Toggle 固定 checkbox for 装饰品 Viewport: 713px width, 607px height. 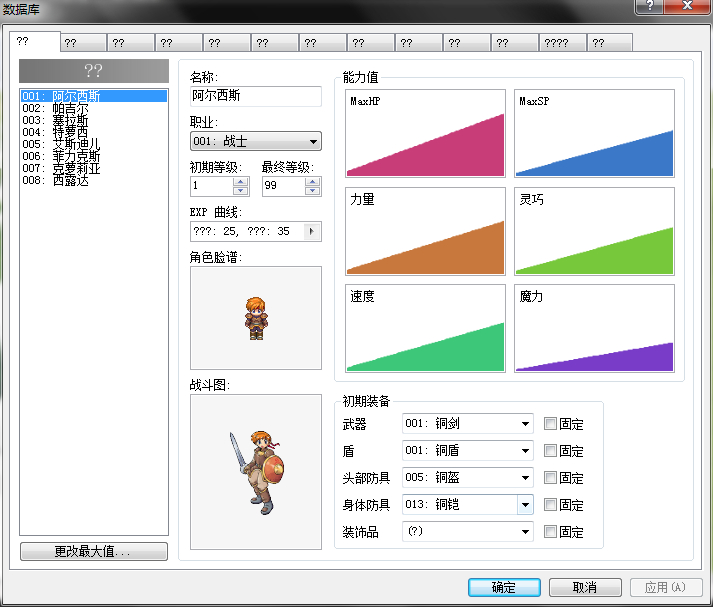point(550,532)
